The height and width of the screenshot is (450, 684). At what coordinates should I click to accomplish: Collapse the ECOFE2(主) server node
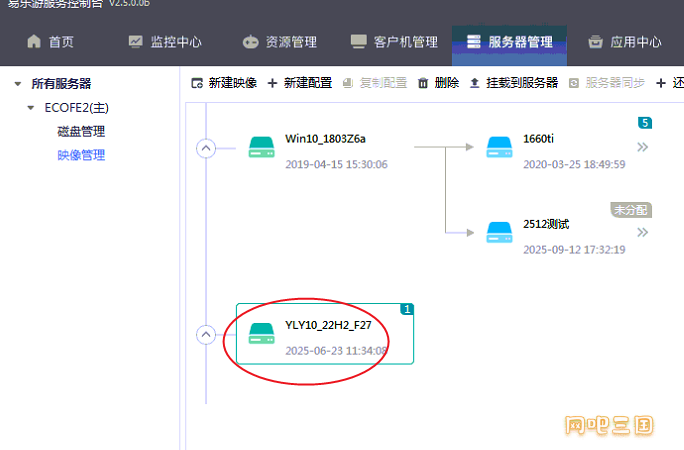click(x=33, y=107)
